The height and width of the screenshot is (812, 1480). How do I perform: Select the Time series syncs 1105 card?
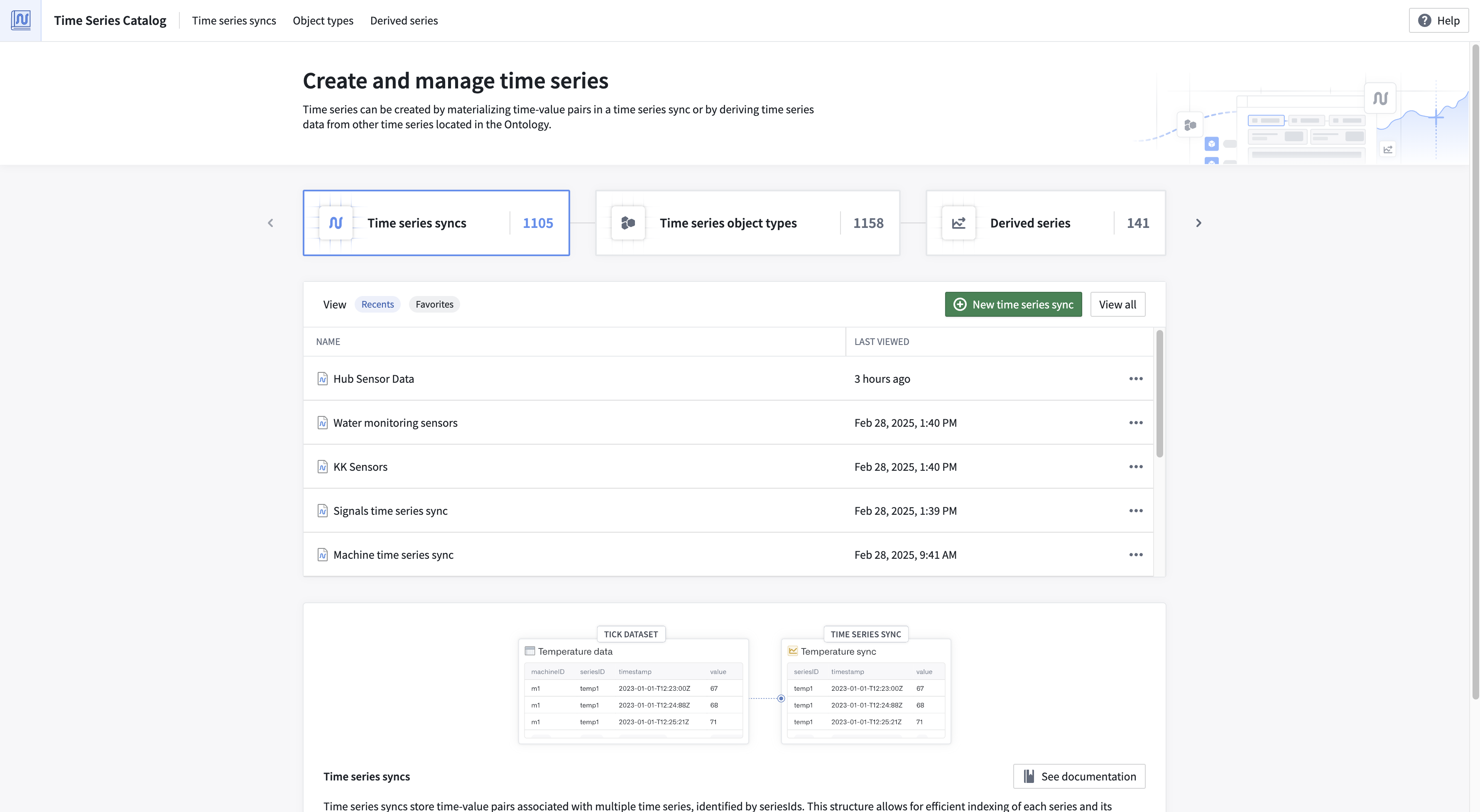[436, 223]
